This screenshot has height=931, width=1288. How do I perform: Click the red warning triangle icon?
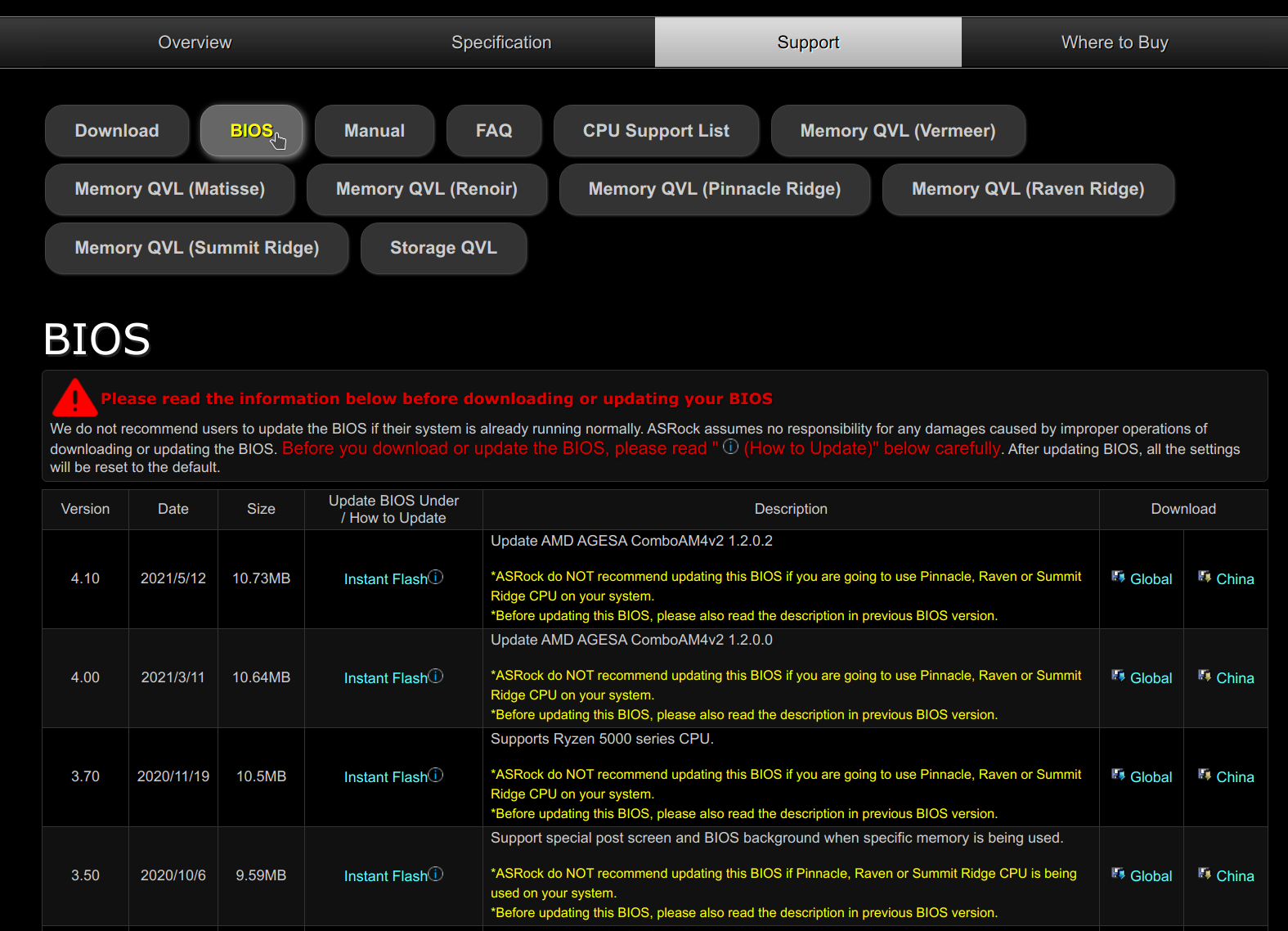[x=74, y=398]
